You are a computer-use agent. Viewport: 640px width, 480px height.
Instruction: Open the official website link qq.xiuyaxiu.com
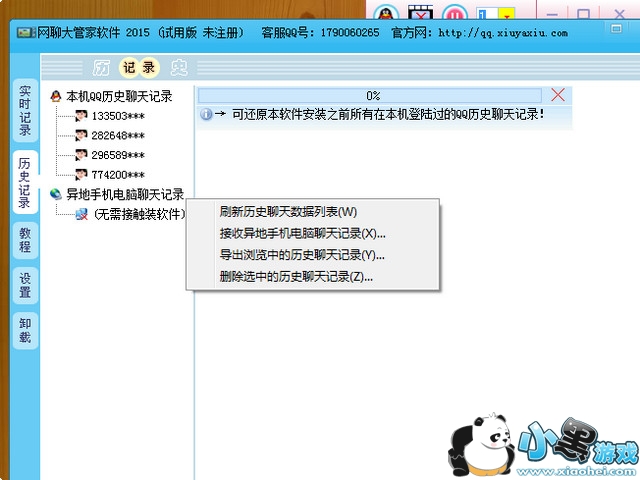[503, 33]
